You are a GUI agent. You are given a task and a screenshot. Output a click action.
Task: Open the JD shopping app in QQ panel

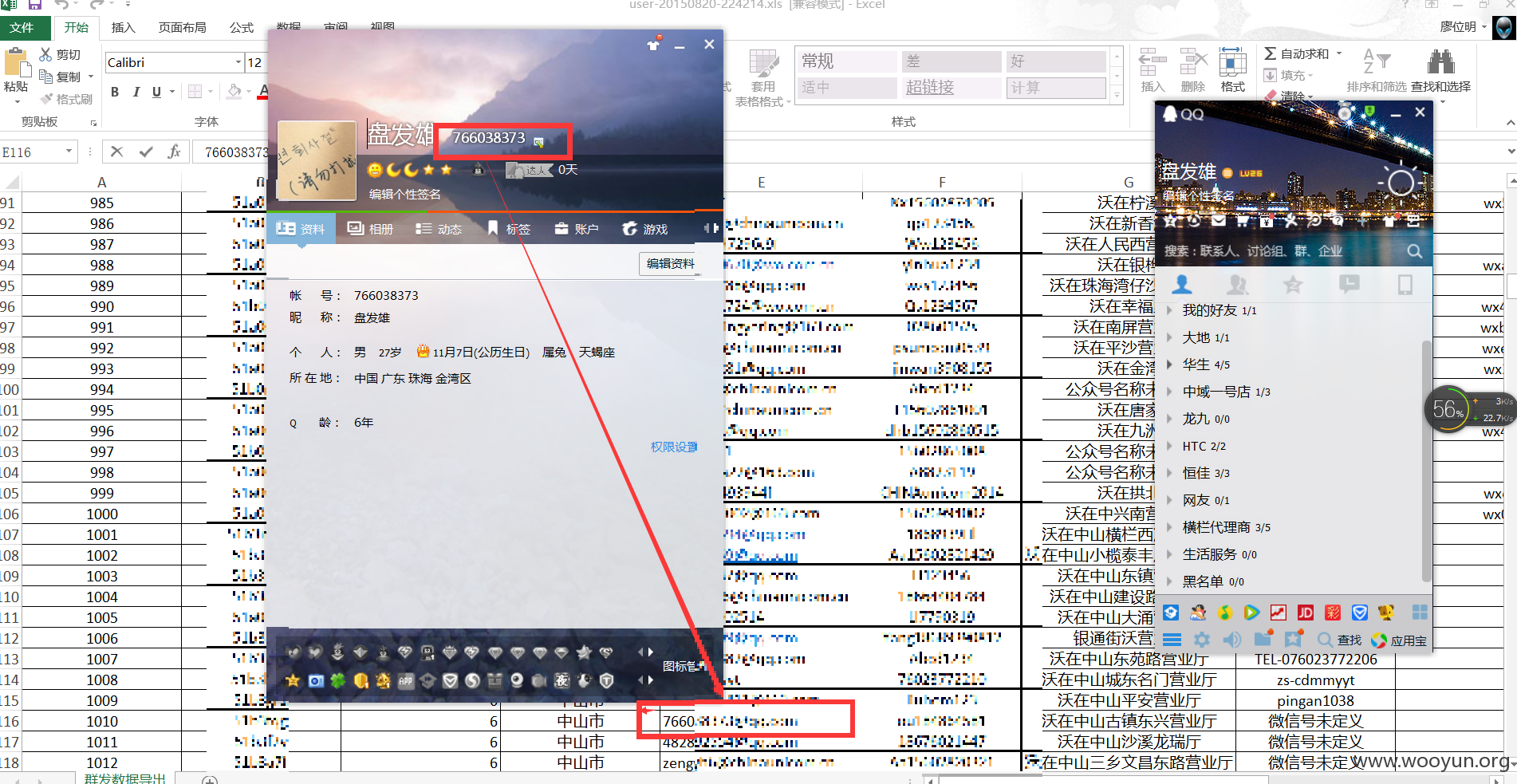coord(1306,613)
